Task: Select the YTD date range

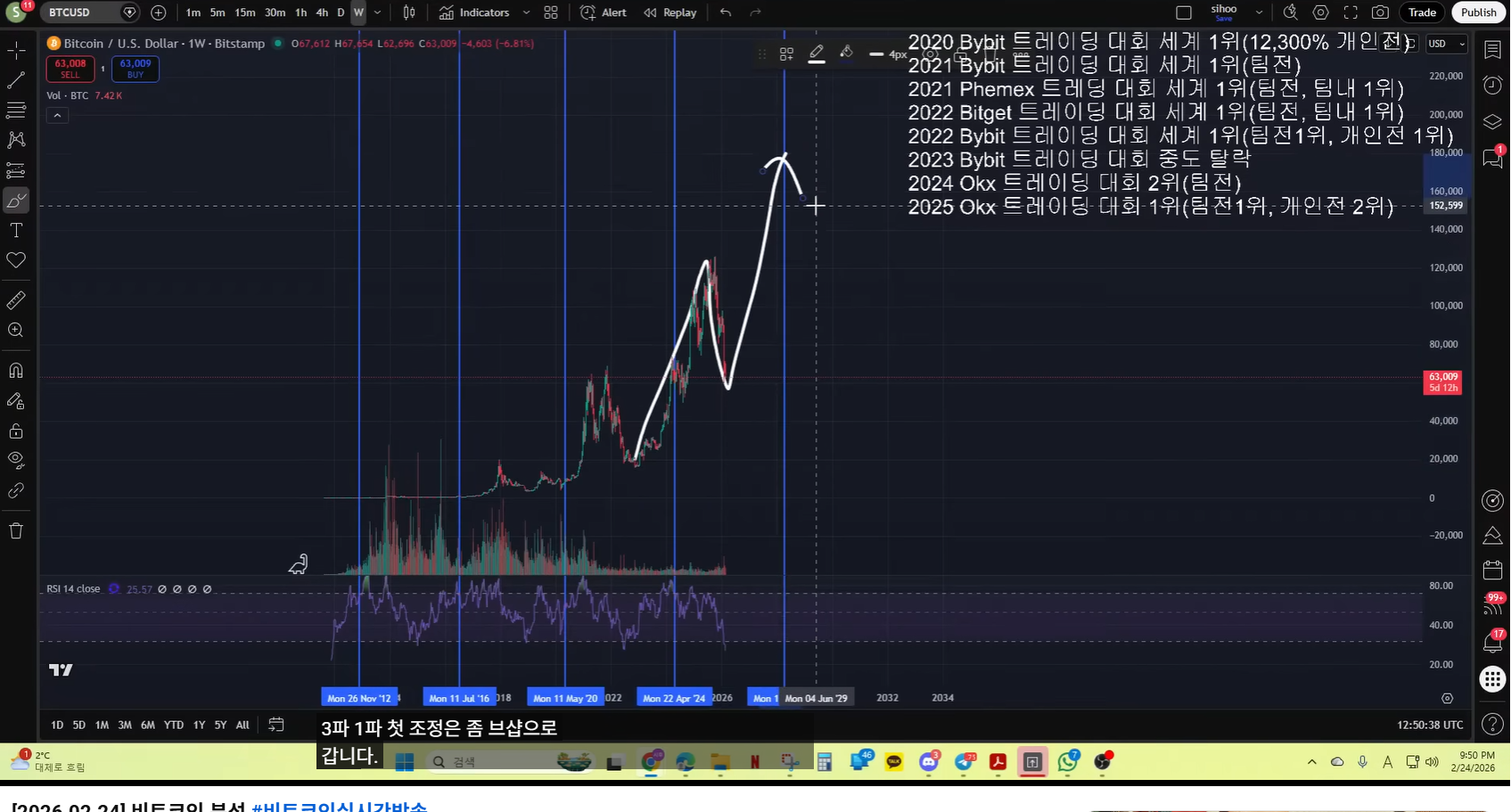Action: 174,725
